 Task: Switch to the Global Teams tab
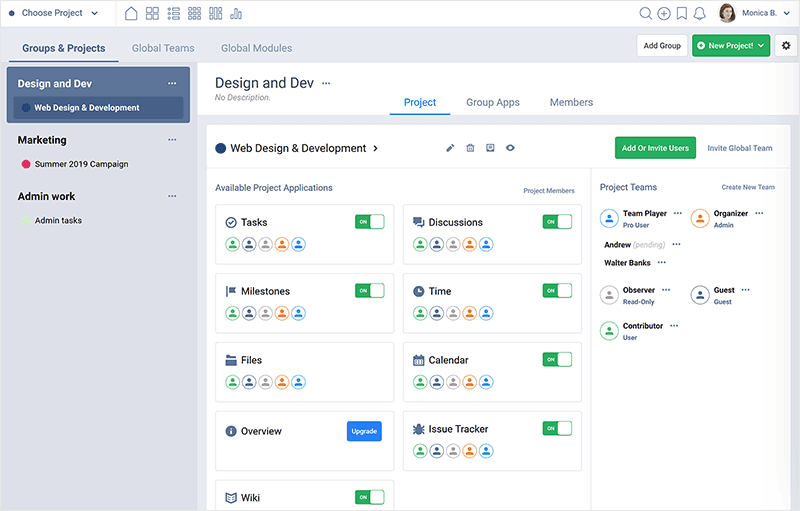163,48
